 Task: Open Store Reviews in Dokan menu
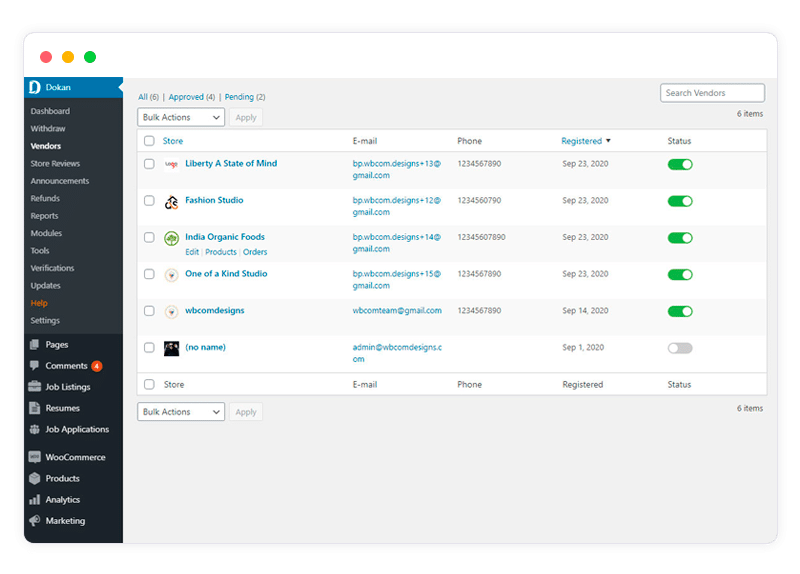55,164
